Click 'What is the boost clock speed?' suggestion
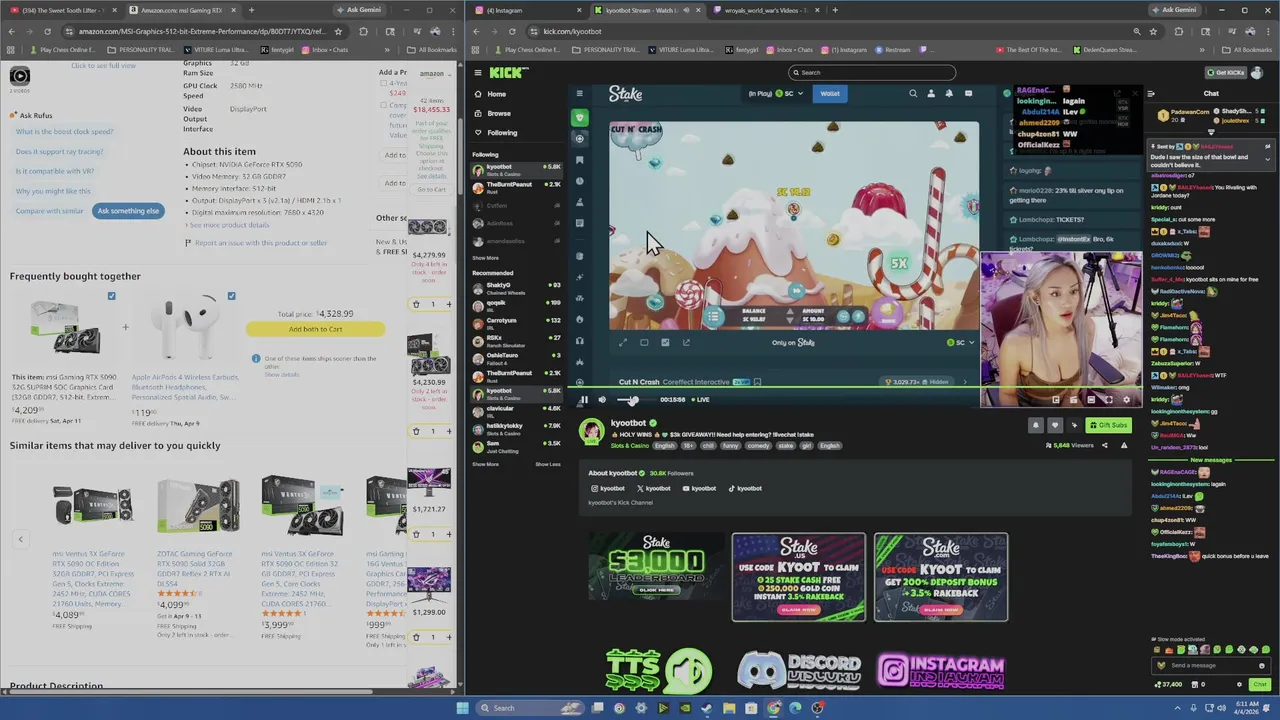Image resolution: width=1280 pixels, height=720 pixels. [64, 132]
